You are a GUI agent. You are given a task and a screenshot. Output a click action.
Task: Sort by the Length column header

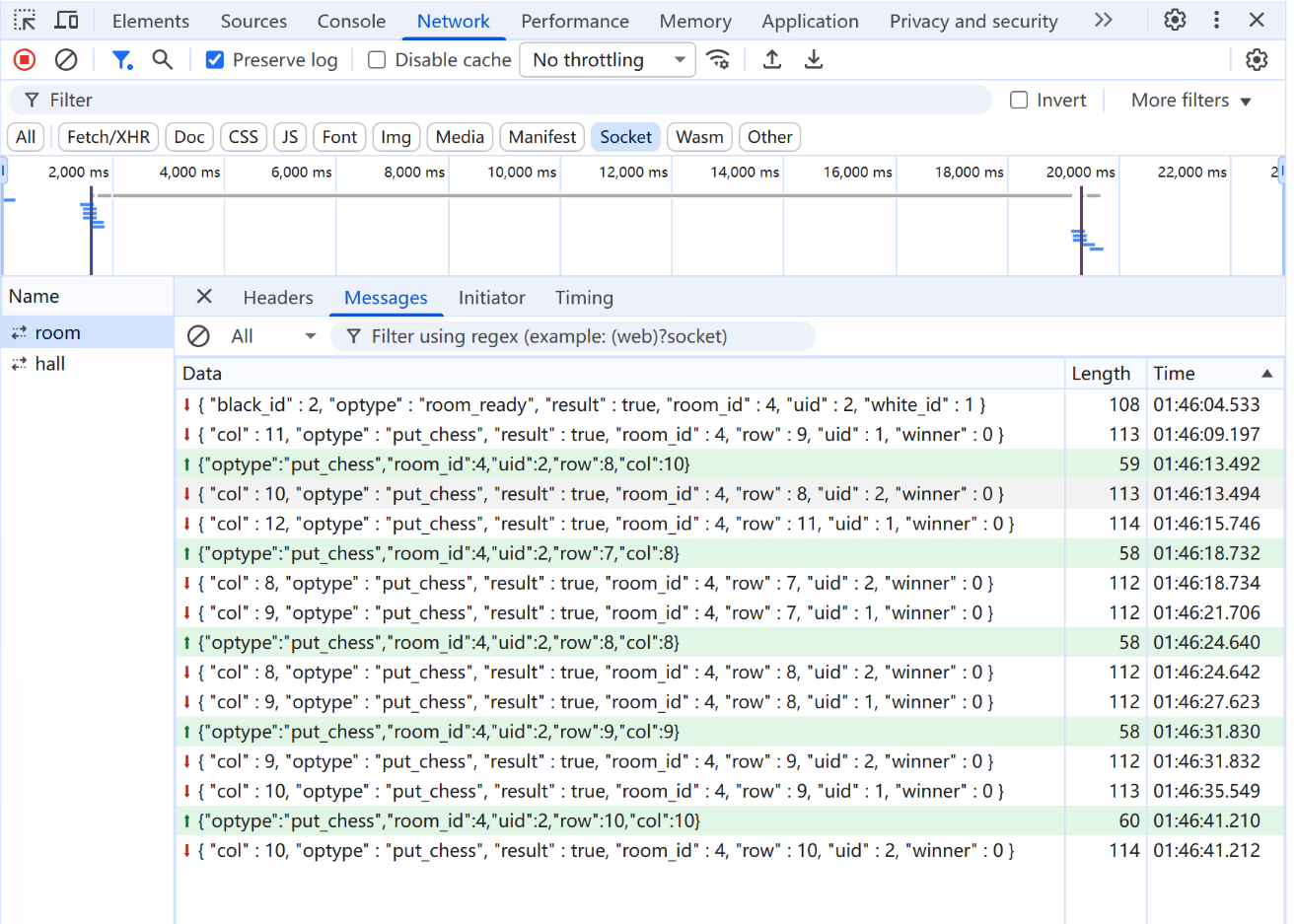coord(1106,374)
